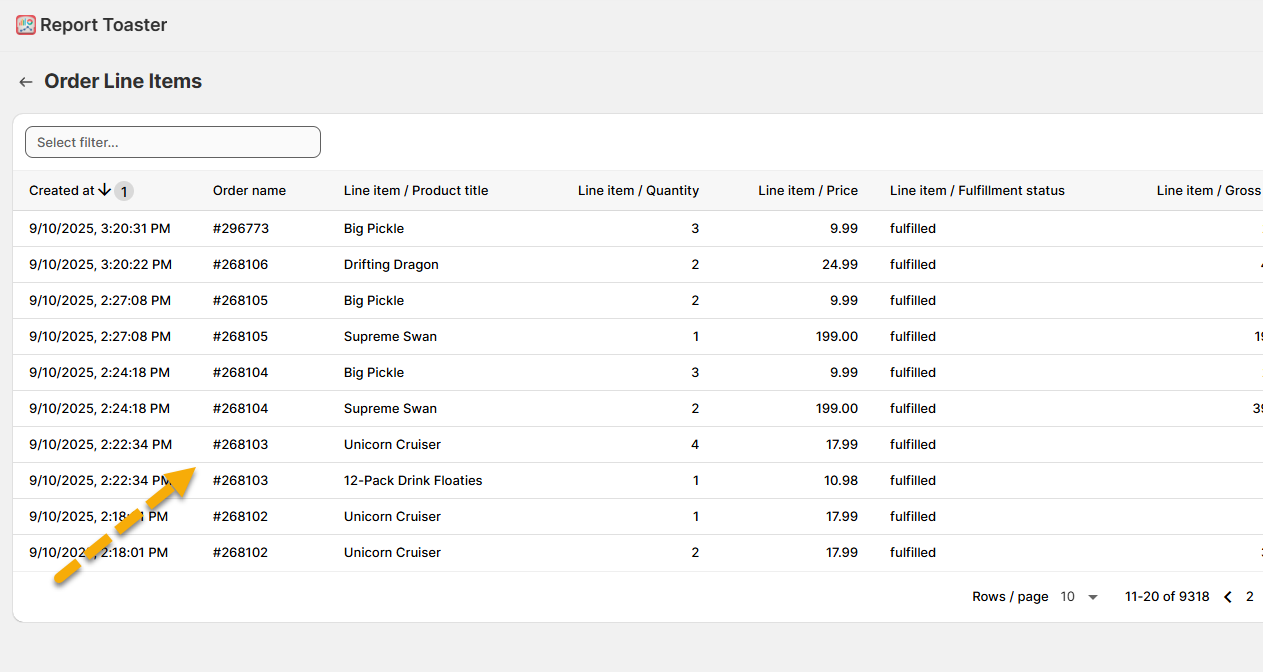Click order #268106 in Order name column

(240, 265)
